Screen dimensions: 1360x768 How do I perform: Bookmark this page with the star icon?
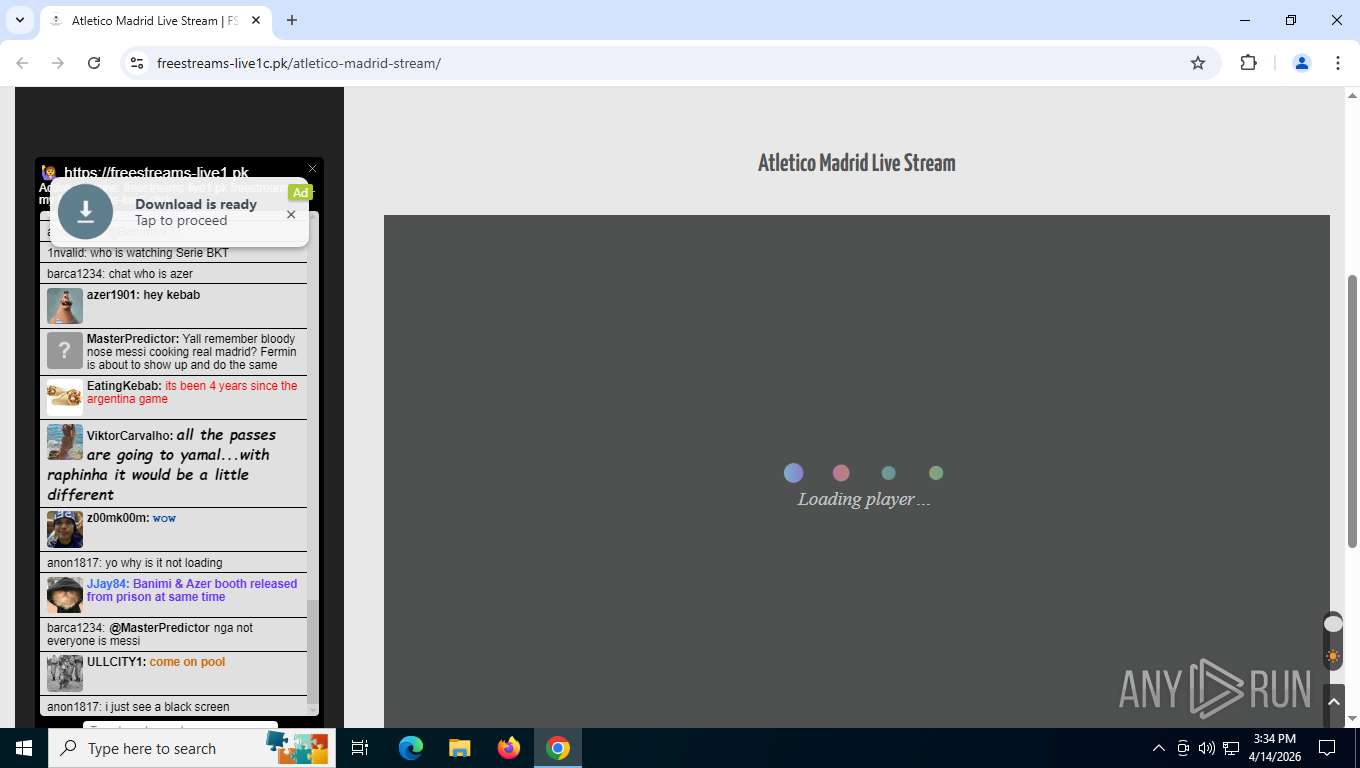pyautogui.click(x=1198, y=63)
